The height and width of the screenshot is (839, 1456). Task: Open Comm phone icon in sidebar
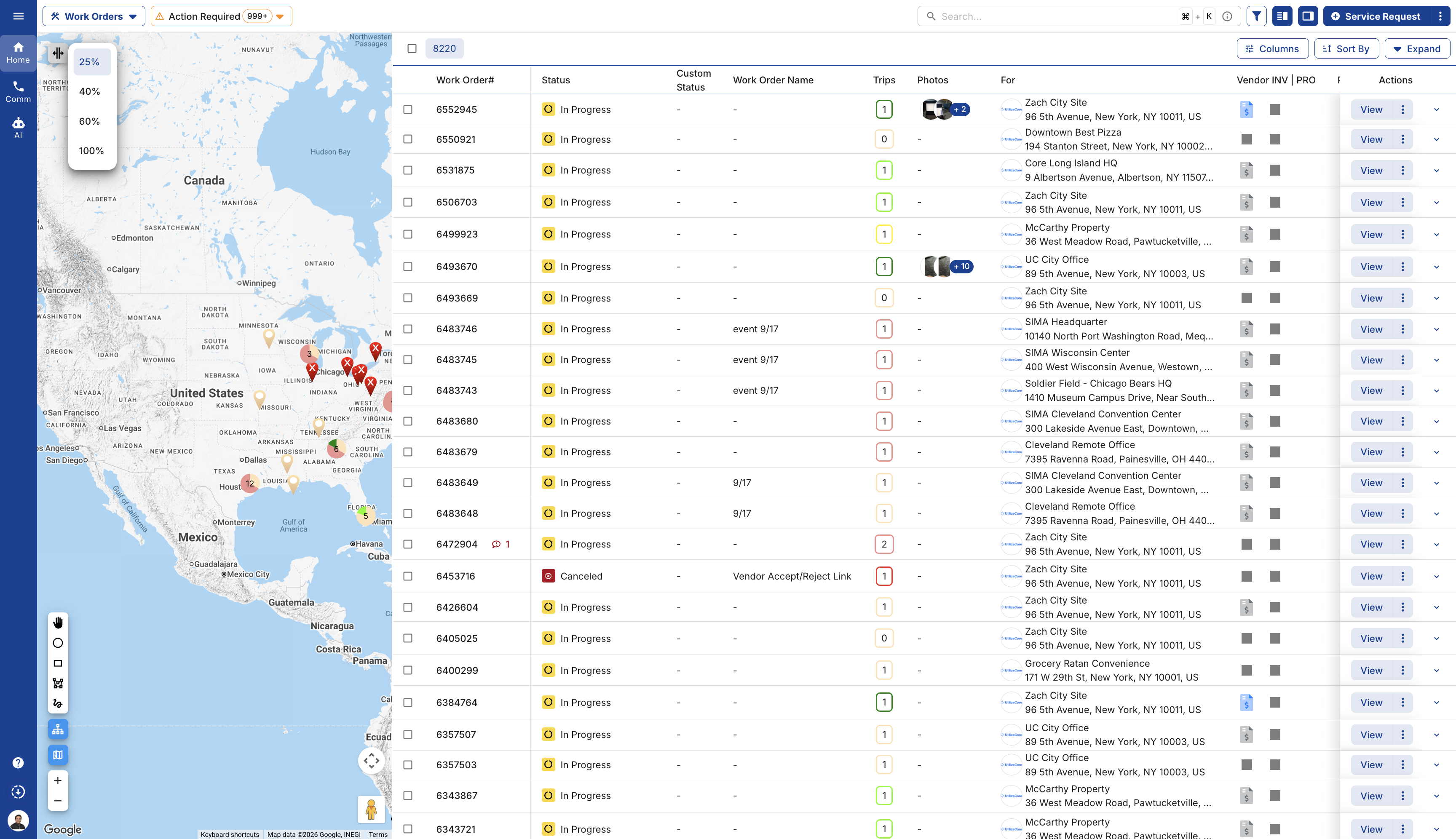pyautogui.click(x=19, y=92)
